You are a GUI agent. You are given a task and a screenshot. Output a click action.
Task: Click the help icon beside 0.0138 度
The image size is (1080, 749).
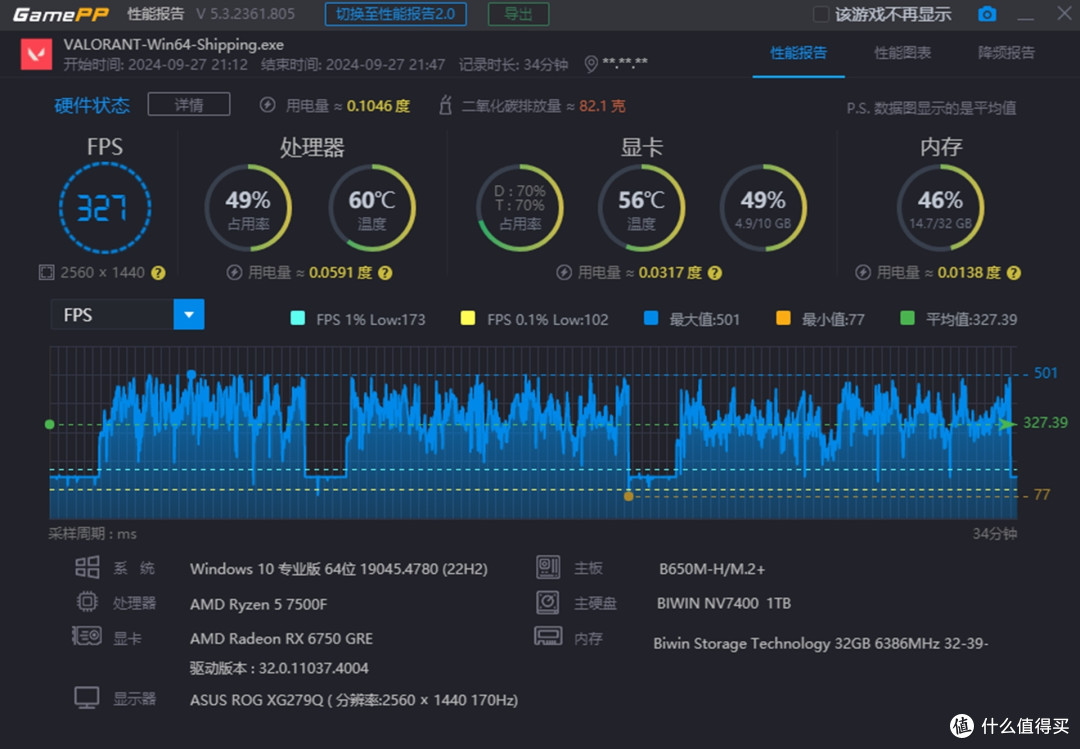pyautogui.click(x=1013, y=273)
